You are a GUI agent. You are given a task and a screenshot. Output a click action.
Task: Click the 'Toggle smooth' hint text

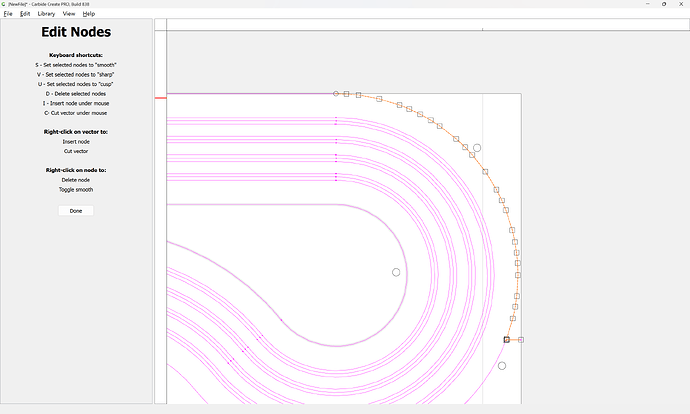pyautogui.click(x=76, y=189)
